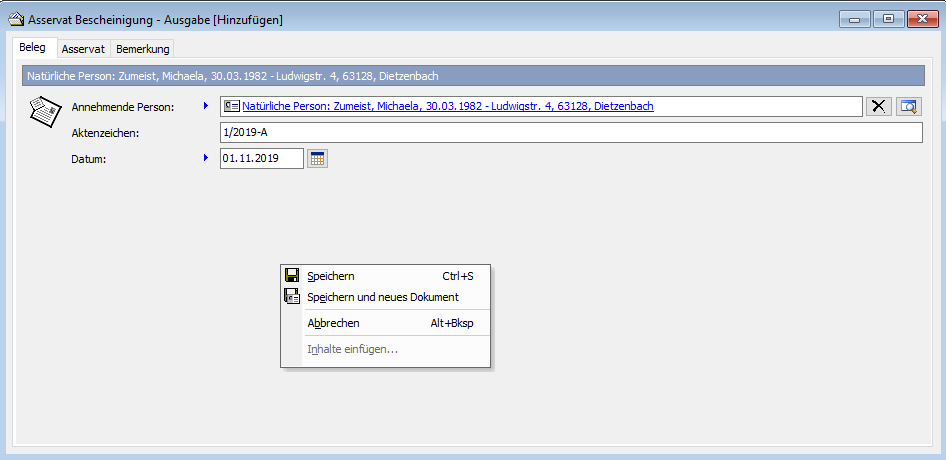This screenshot has width=946, height=460.
Task: Open the calendar picker next to Datum
Action: coord(317,159)
